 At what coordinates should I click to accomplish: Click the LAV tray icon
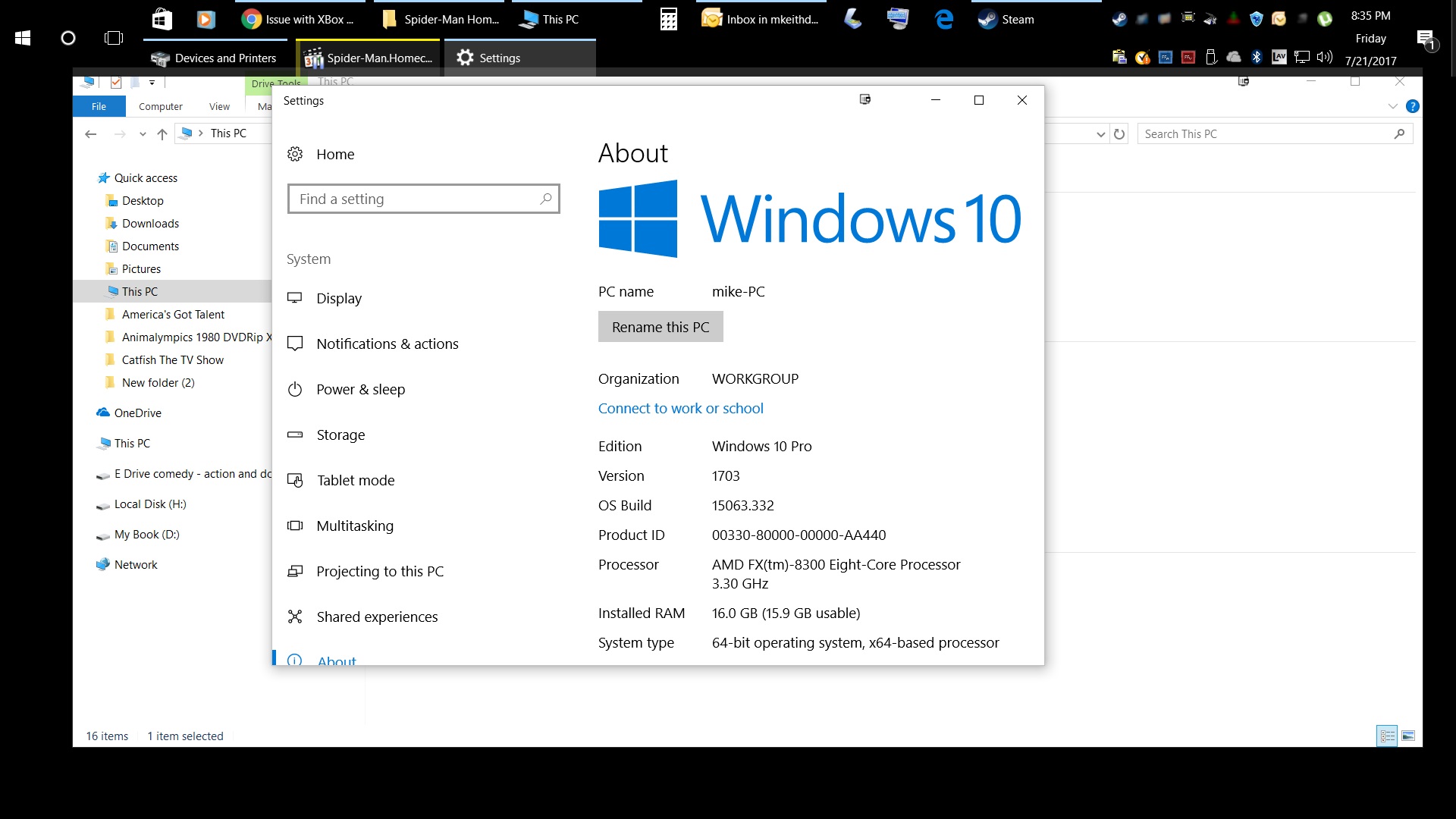click(1279, 57)
